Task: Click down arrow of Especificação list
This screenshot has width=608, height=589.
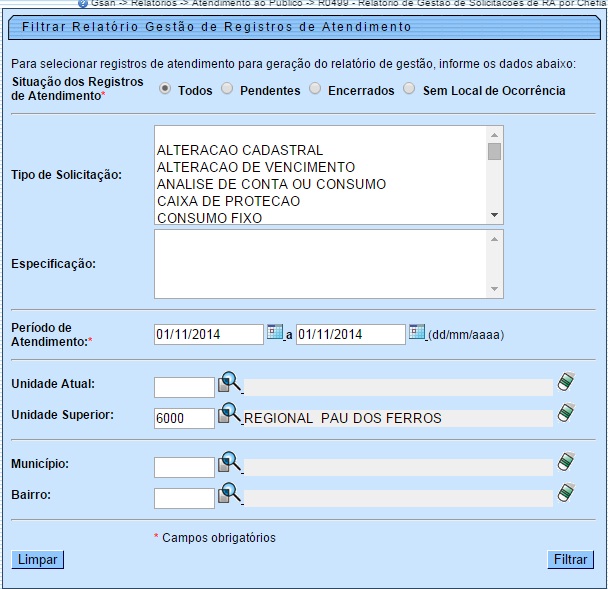Action: (494, 289)
